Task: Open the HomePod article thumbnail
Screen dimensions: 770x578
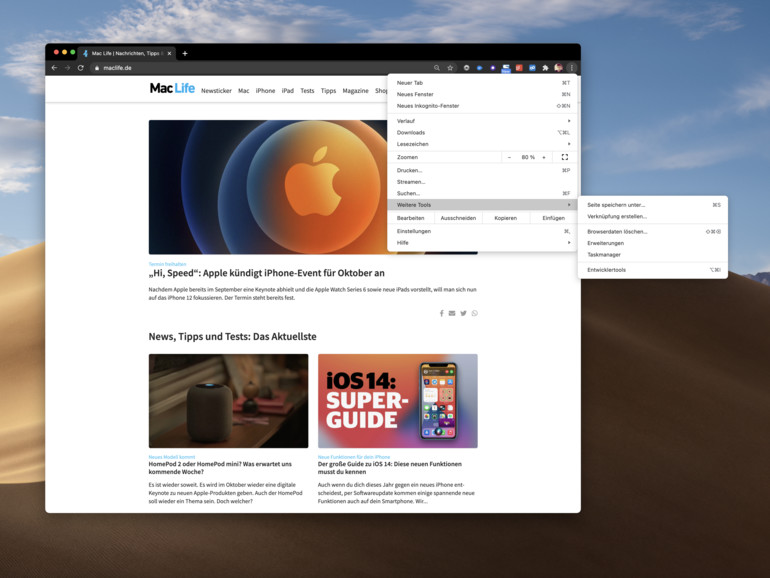Action: (x=228, y=401)
